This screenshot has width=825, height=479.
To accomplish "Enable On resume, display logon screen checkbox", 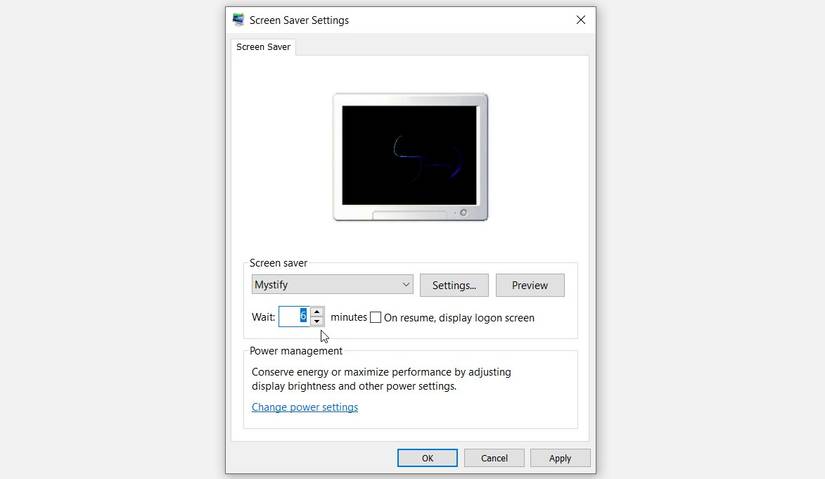I will (x=376, y=317).
